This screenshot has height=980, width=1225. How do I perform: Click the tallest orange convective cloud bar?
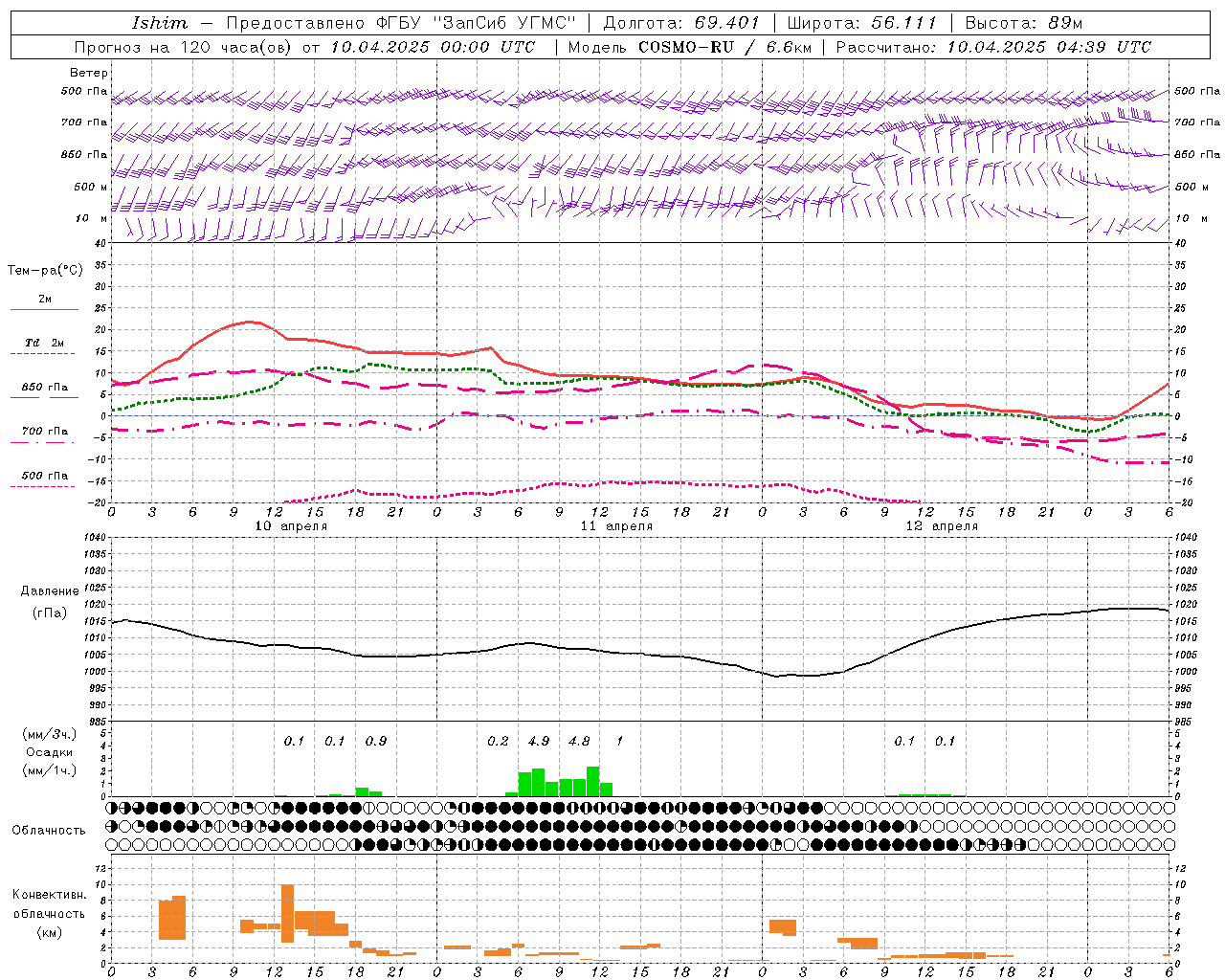(287, 914)
